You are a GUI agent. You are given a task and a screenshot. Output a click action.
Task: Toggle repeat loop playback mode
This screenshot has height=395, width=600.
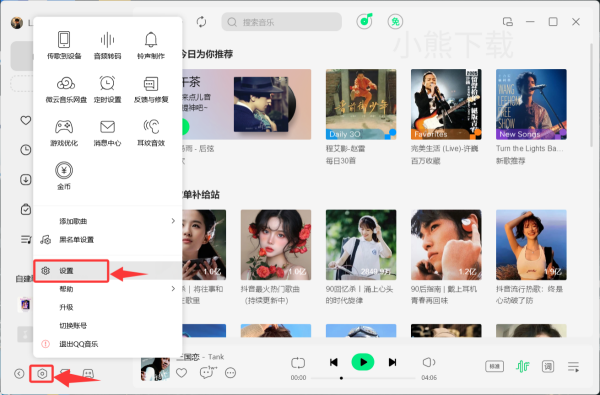pos(298,362)
